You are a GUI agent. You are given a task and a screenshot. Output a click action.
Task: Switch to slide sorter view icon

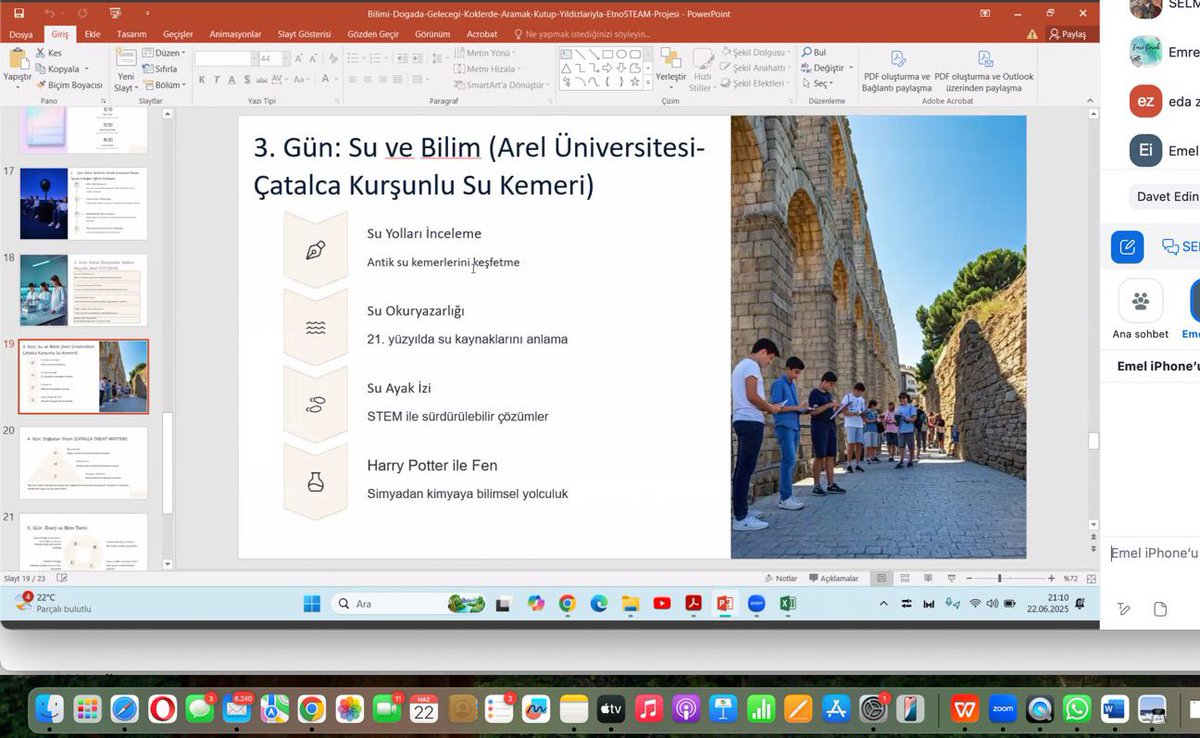[x=903, y=578]
